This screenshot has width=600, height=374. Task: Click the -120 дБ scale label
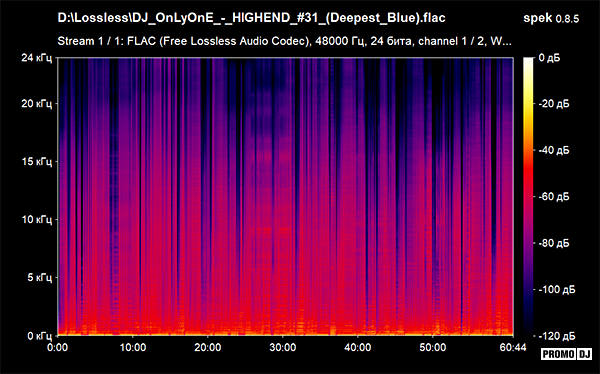pyautogui.click(x=556, y=336)
